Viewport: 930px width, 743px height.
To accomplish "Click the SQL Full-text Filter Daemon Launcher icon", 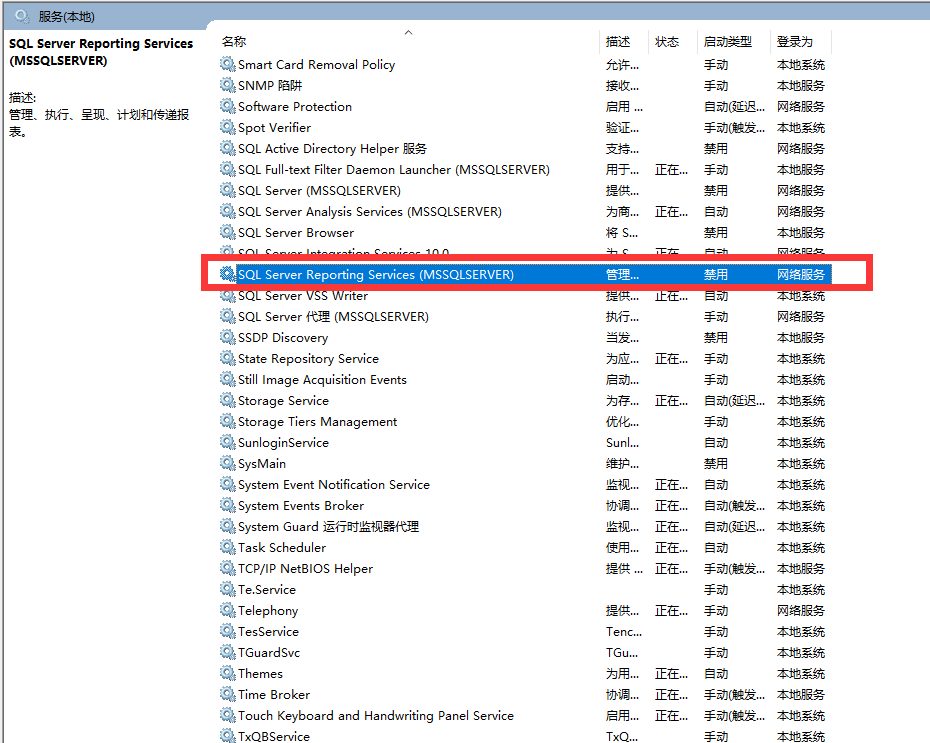I will (228, 169).
